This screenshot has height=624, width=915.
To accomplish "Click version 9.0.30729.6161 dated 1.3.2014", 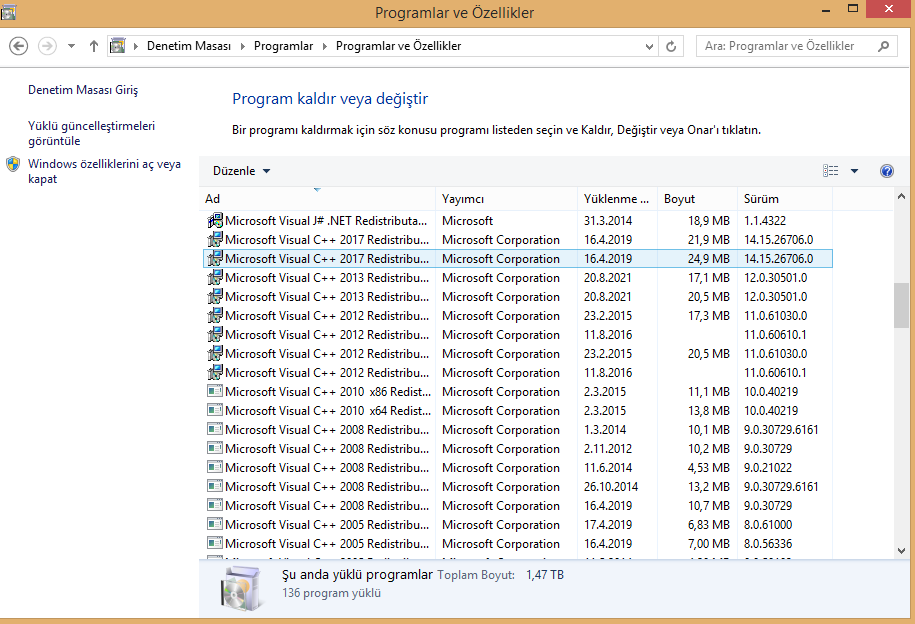I will (x=781, y=430).
